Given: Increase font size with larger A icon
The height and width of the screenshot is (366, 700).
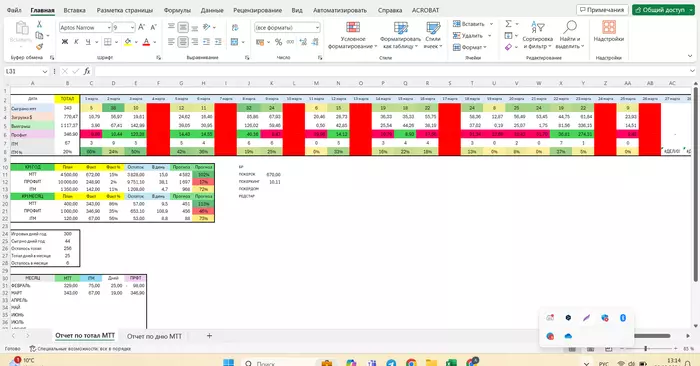Looking at the screenshot, I should click(x=142, y=27).
